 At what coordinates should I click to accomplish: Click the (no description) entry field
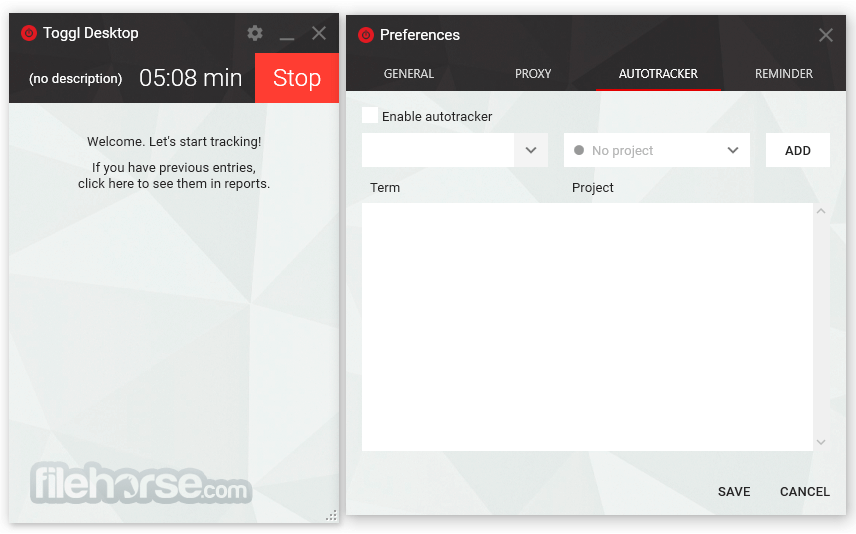pos(75,79)
